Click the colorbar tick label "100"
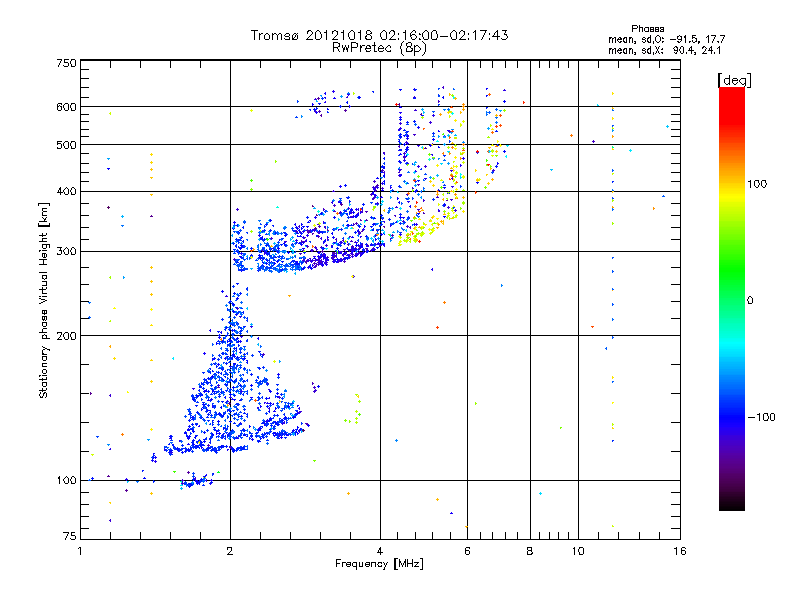The width and height of the screenshot is (800, 600). coord(757,184)
